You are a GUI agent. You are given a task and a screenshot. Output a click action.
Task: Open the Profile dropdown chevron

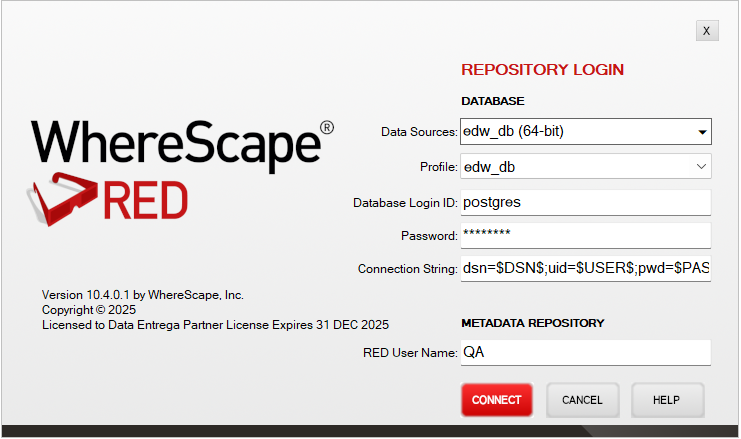click(701, 166)
